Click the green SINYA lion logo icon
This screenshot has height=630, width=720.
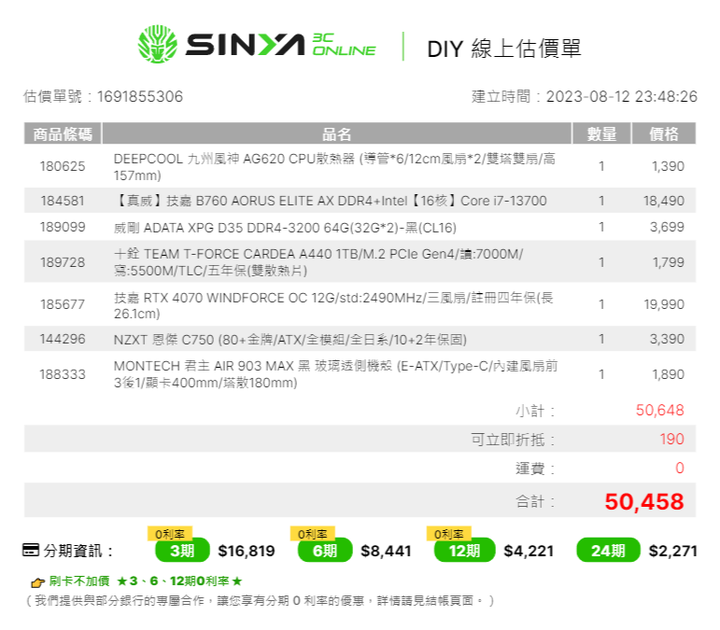[x=158, y=45]
